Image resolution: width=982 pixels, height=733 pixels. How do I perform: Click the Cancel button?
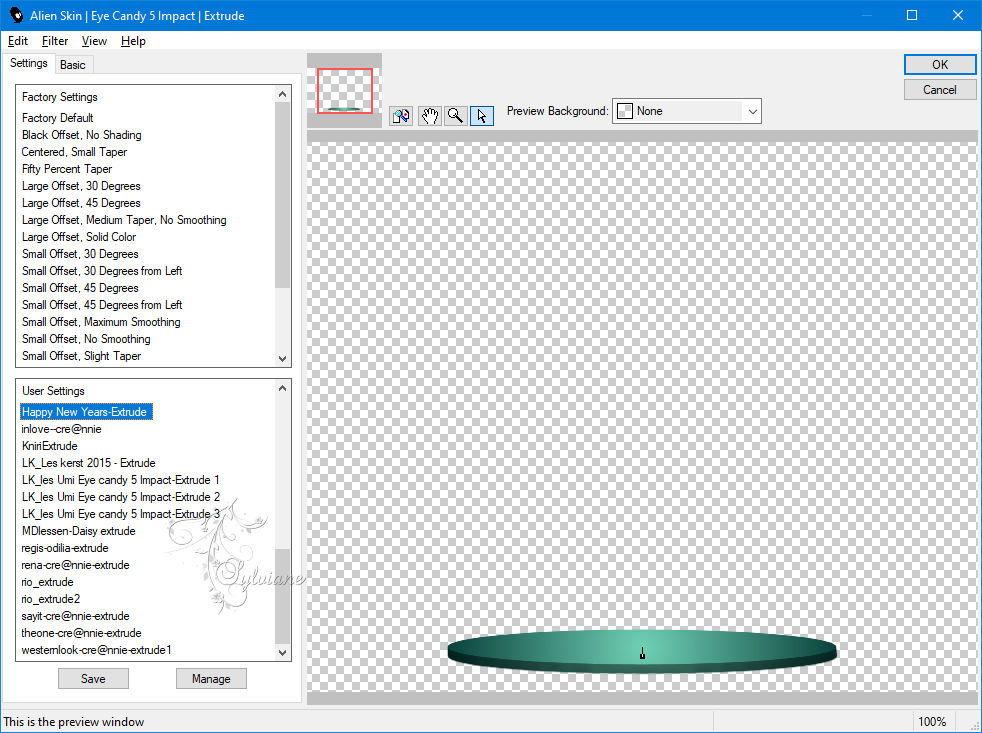coord(939,90)
